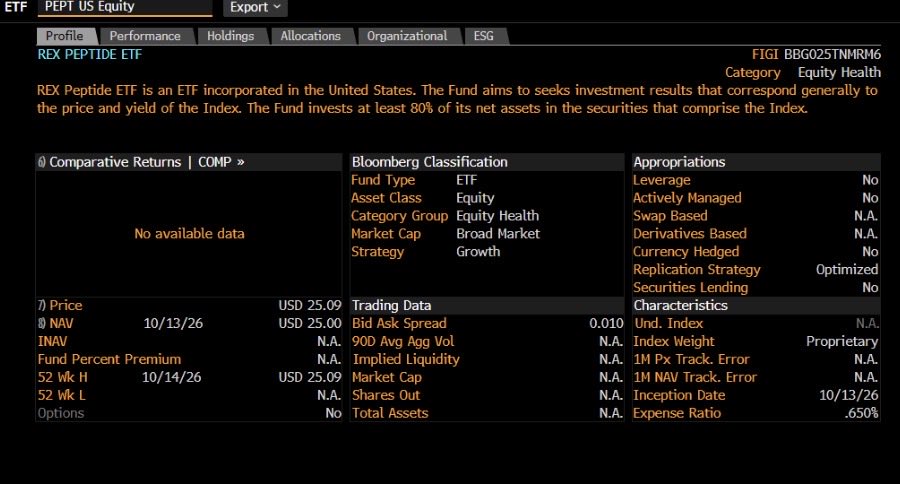Click the PEPT US Equity ticker field

pyautogui.click(x=125, y=7)
